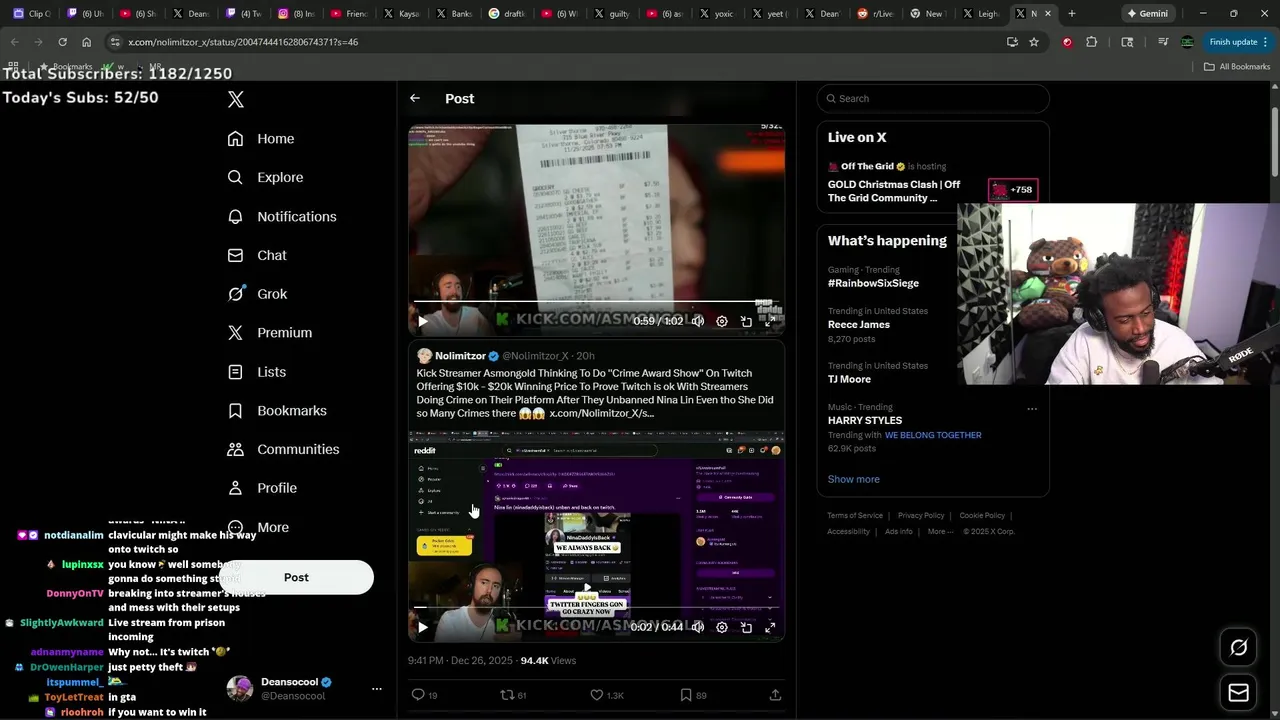Like the post with 1.3K likes
The image size is (1280, 720).
(x=606, y=694)
